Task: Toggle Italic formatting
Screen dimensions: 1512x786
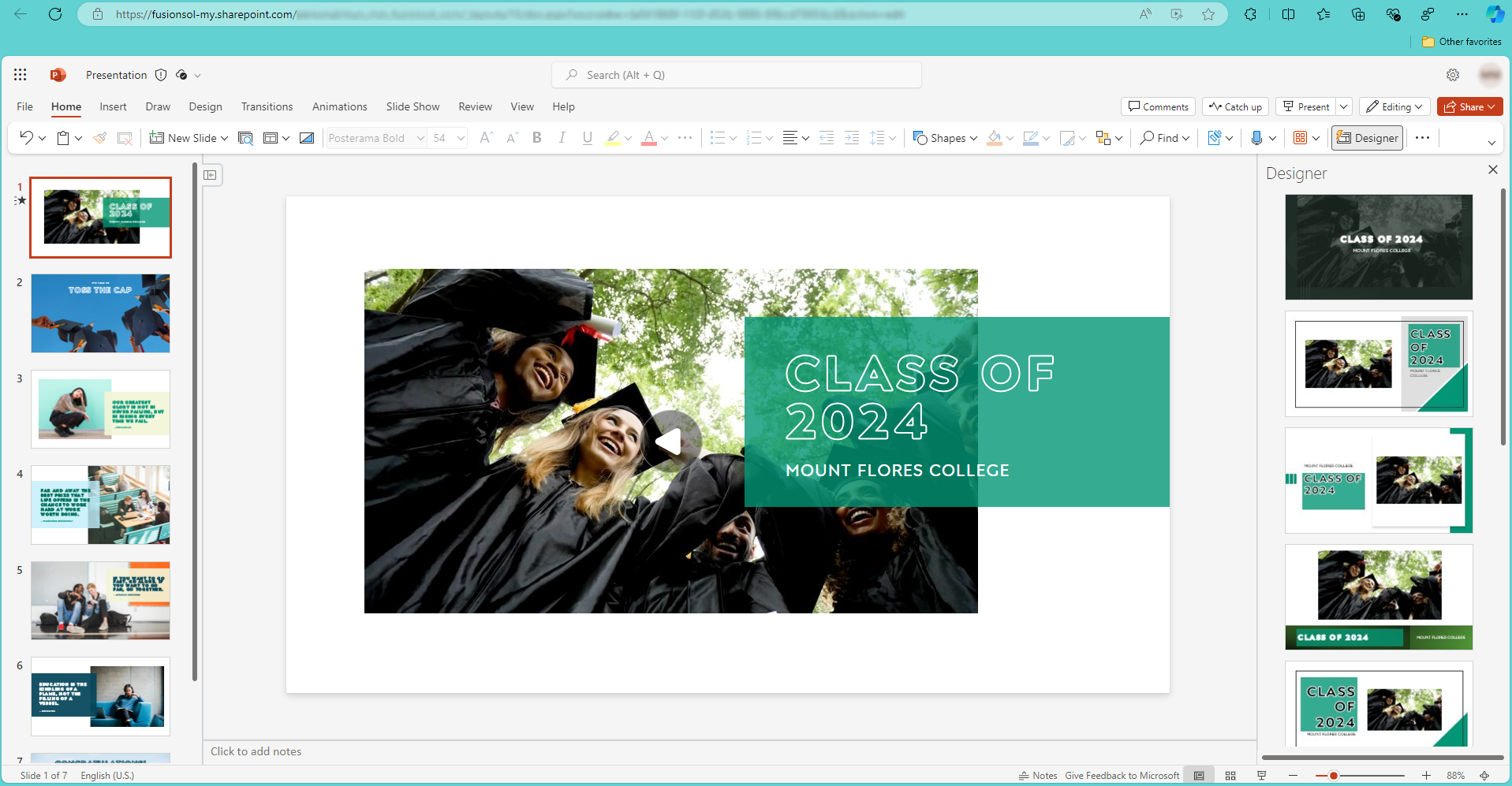Action: coord(562,138)
